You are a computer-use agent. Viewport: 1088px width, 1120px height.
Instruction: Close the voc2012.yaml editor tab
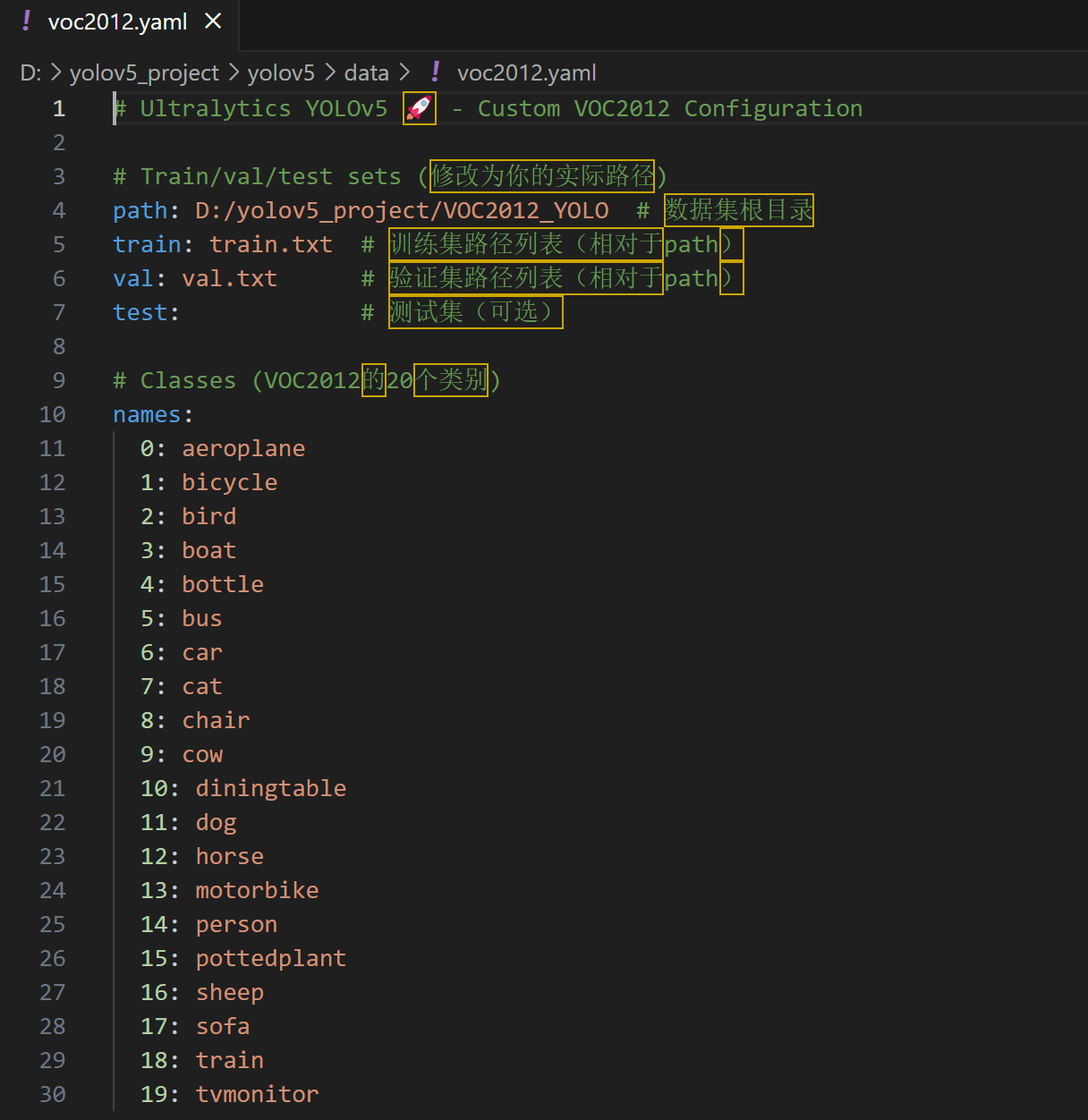(x=213, y=21)
